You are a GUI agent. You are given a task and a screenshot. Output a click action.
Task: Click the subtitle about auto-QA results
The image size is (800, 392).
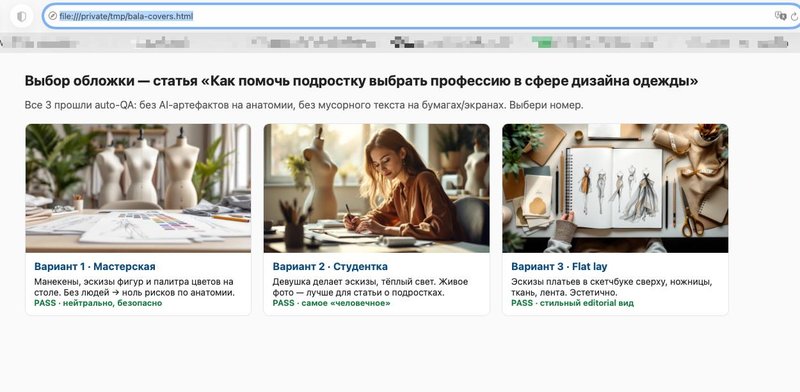coord(304,106)
